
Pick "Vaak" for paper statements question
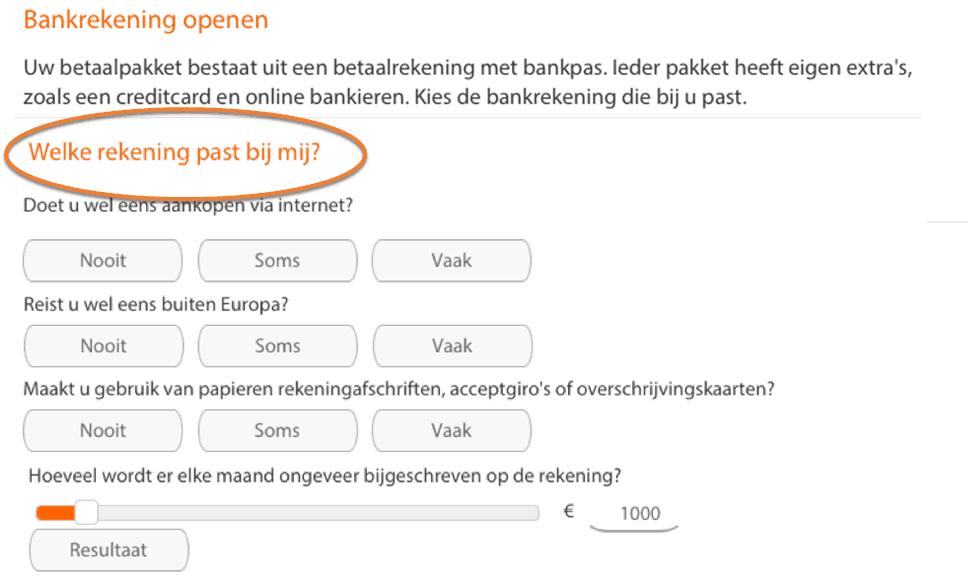point(451,431)
